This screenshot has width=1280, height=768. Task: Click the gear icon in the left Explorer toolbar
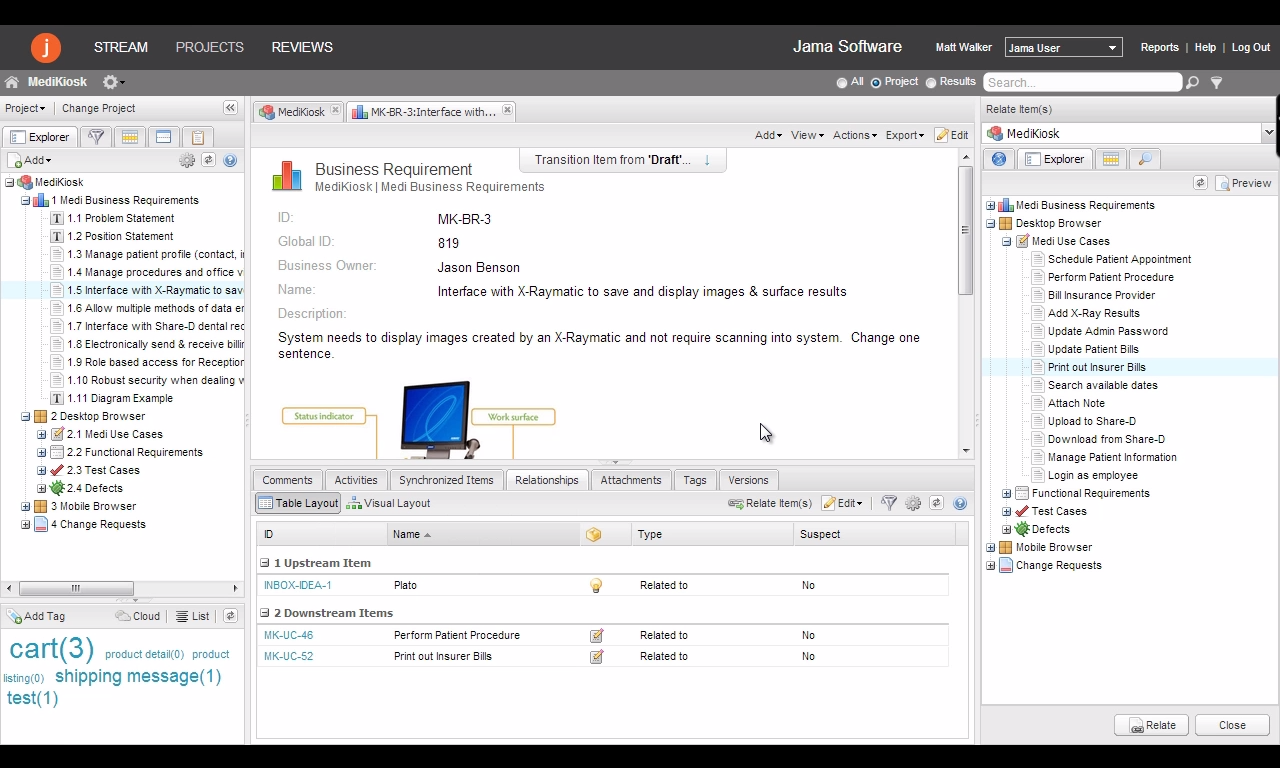coord(187,160)
